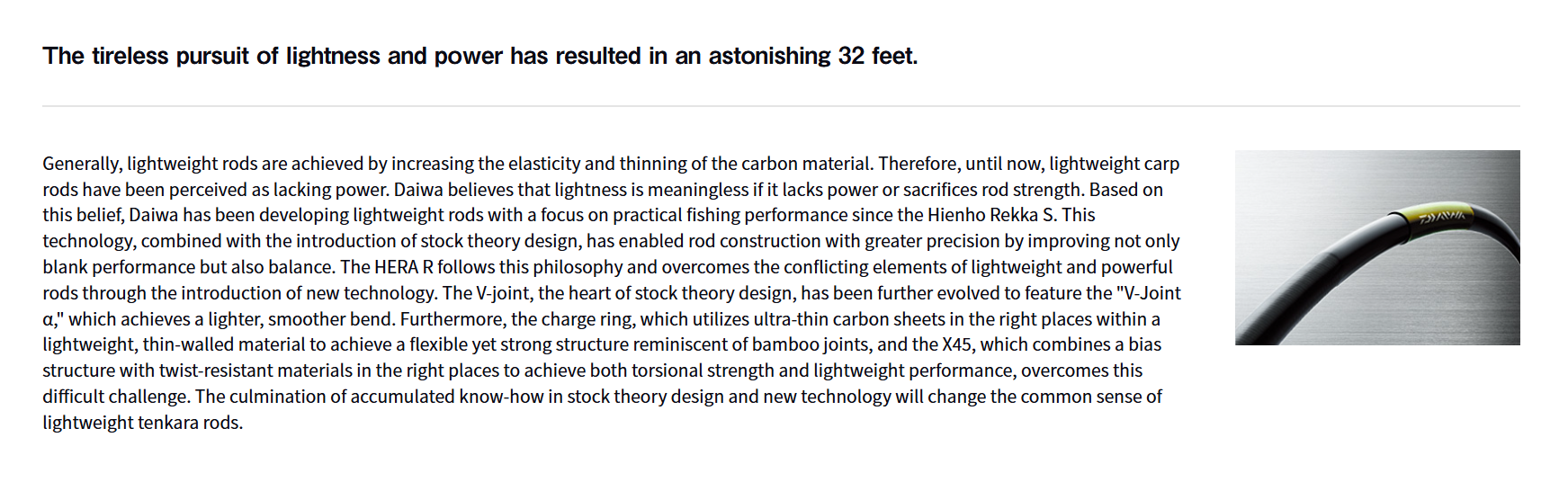Click "32 feet" in the heading
The height and width of the screenshot is (491, 1568).
(877, 56)
